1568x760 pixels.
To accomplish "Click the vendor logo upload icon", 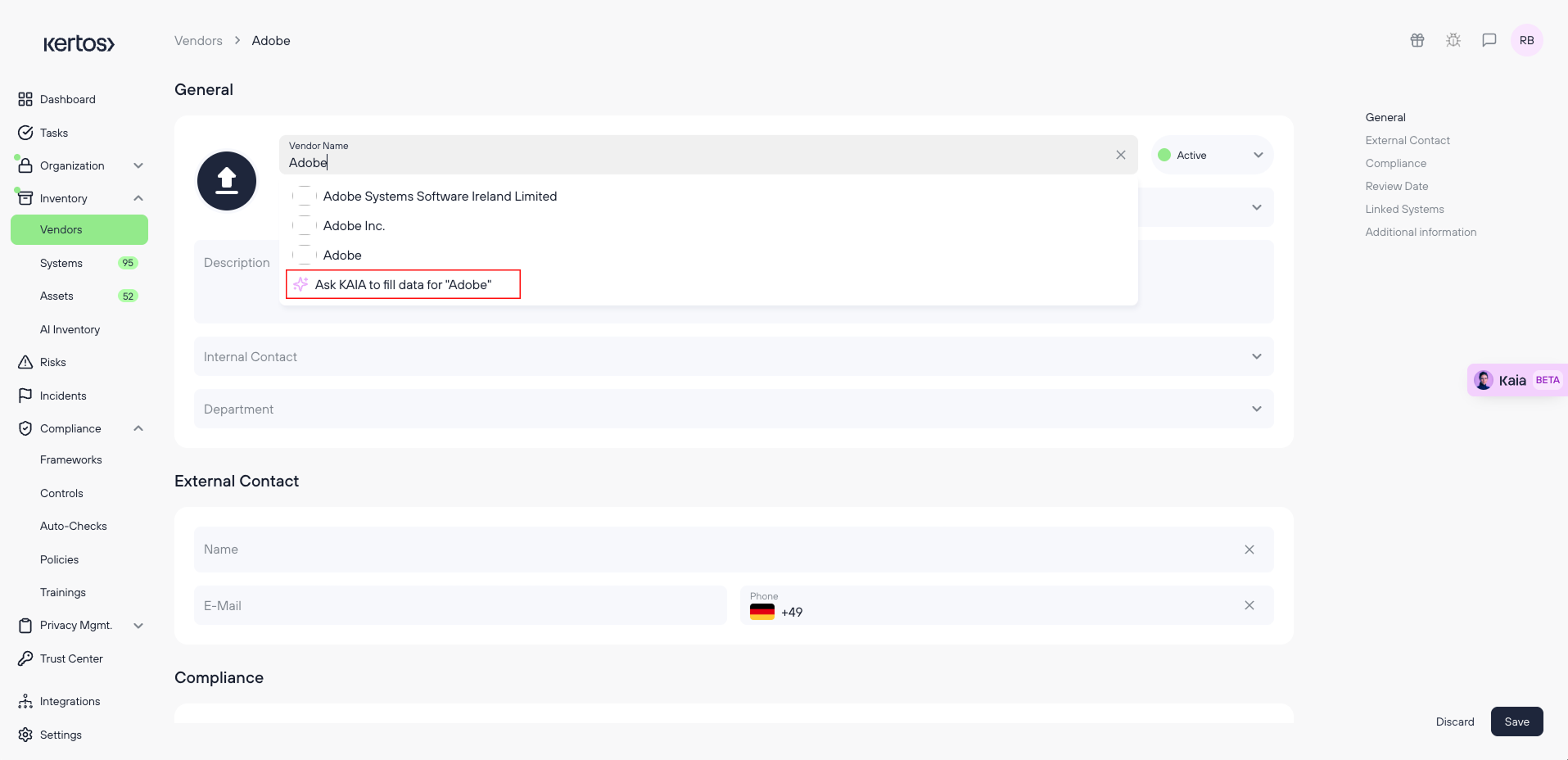I will (x=227, y=181).
